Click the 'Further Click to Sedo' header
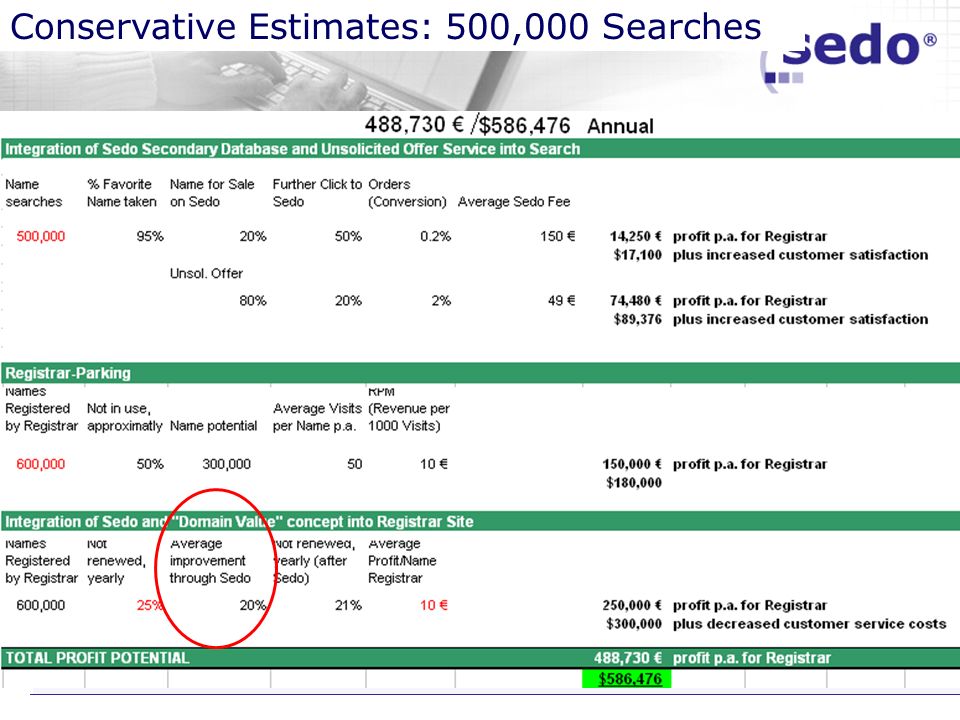 pos(317,193)
